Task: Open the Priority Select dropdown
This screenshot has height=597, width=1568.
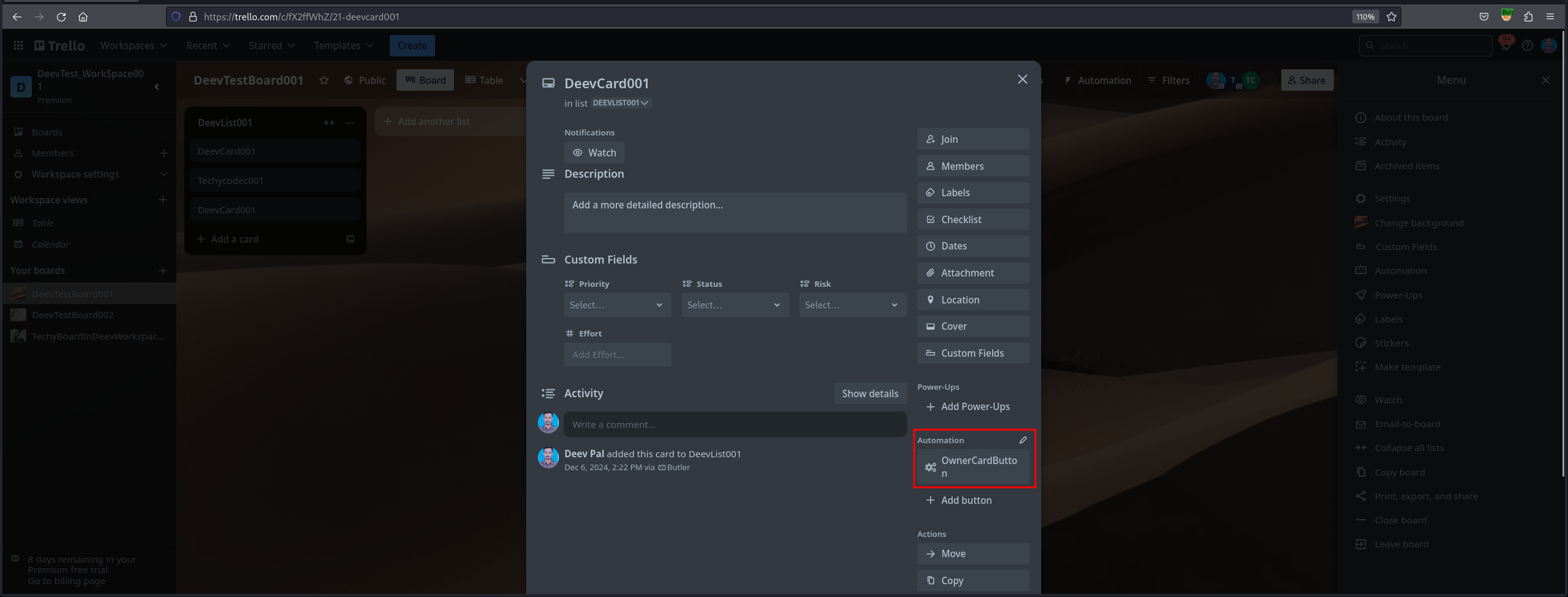Action: [x=618, y=305]
